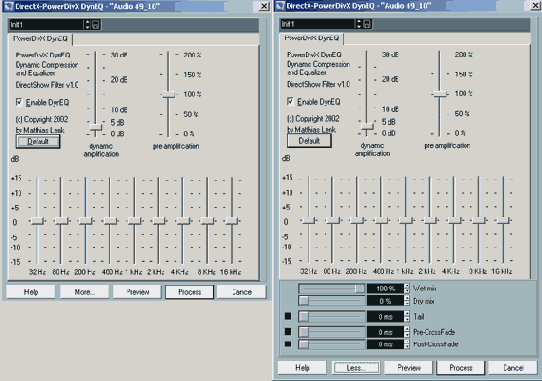Select the Init1 preset field in left window

[x=46, y=25]
